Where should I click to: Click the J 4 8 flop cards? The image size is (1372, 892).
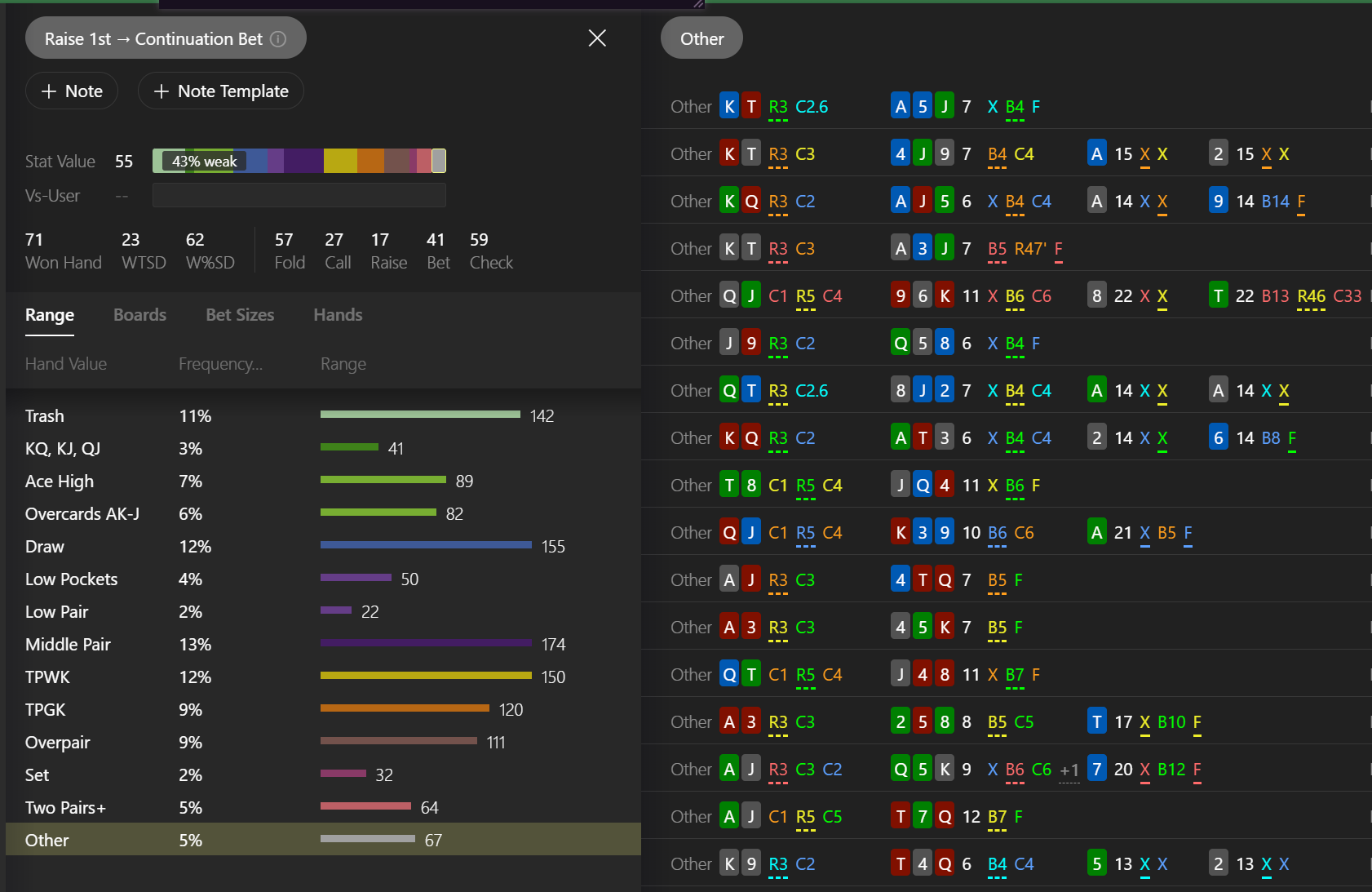click(923, 675)
